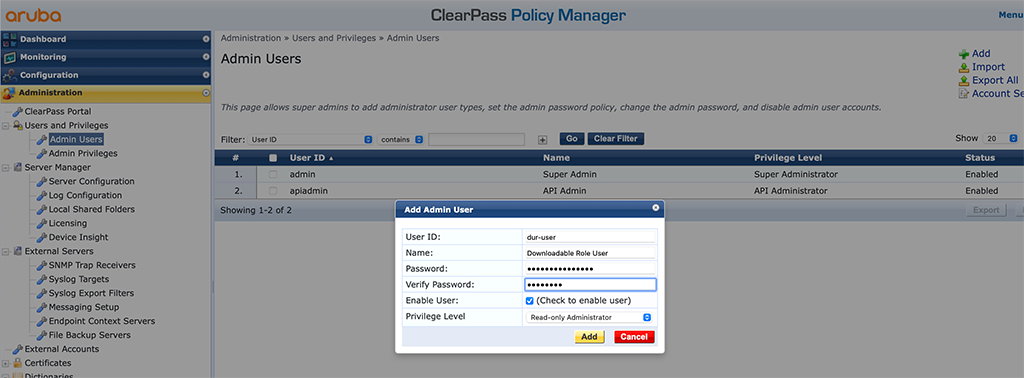This screenshot has height=378, width=1024.
Task: Open Messaging Setup
Action: 84,307
